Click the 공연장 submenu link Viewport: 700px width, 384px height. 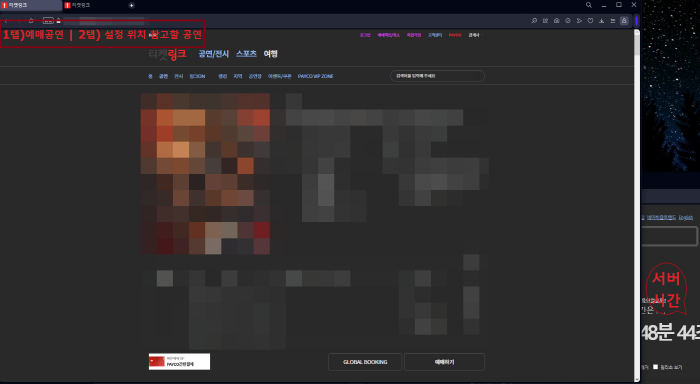255,76
